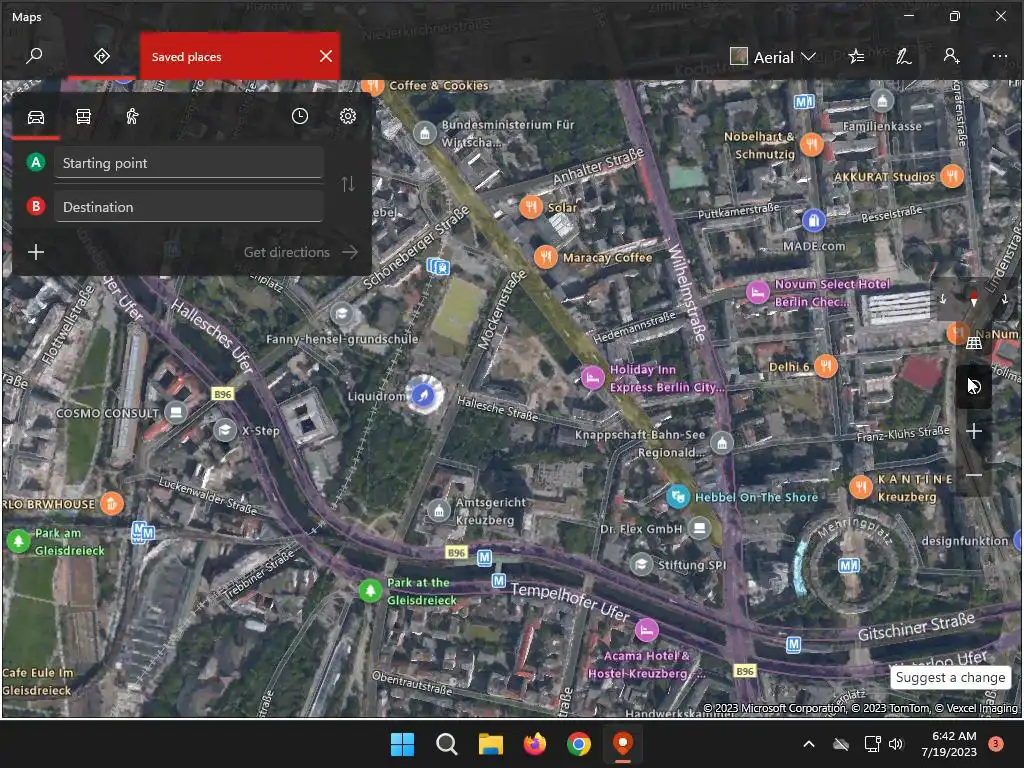The height and width of the screenshot is (768, 1024).
Task: Open Saved places star list icon
Action: click(x=856, y=57)
